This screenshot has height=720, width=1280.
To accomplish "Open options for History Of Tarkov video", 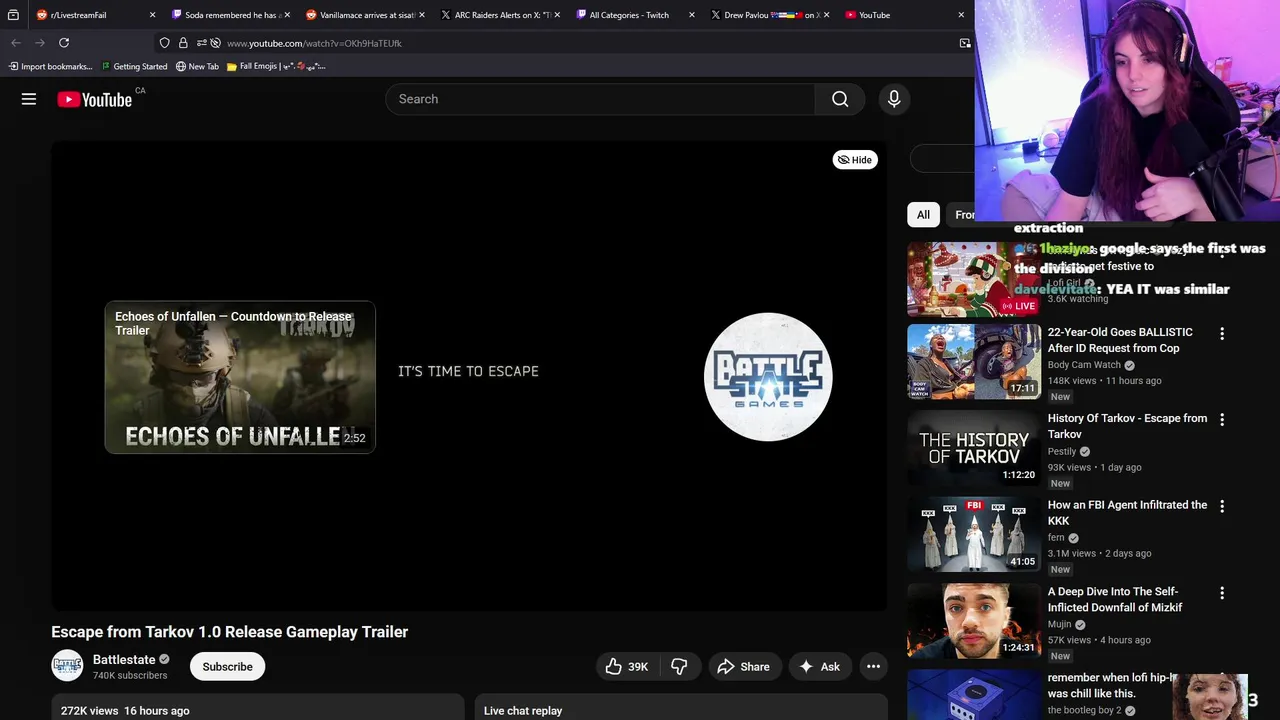I will tap(1221, 419).
